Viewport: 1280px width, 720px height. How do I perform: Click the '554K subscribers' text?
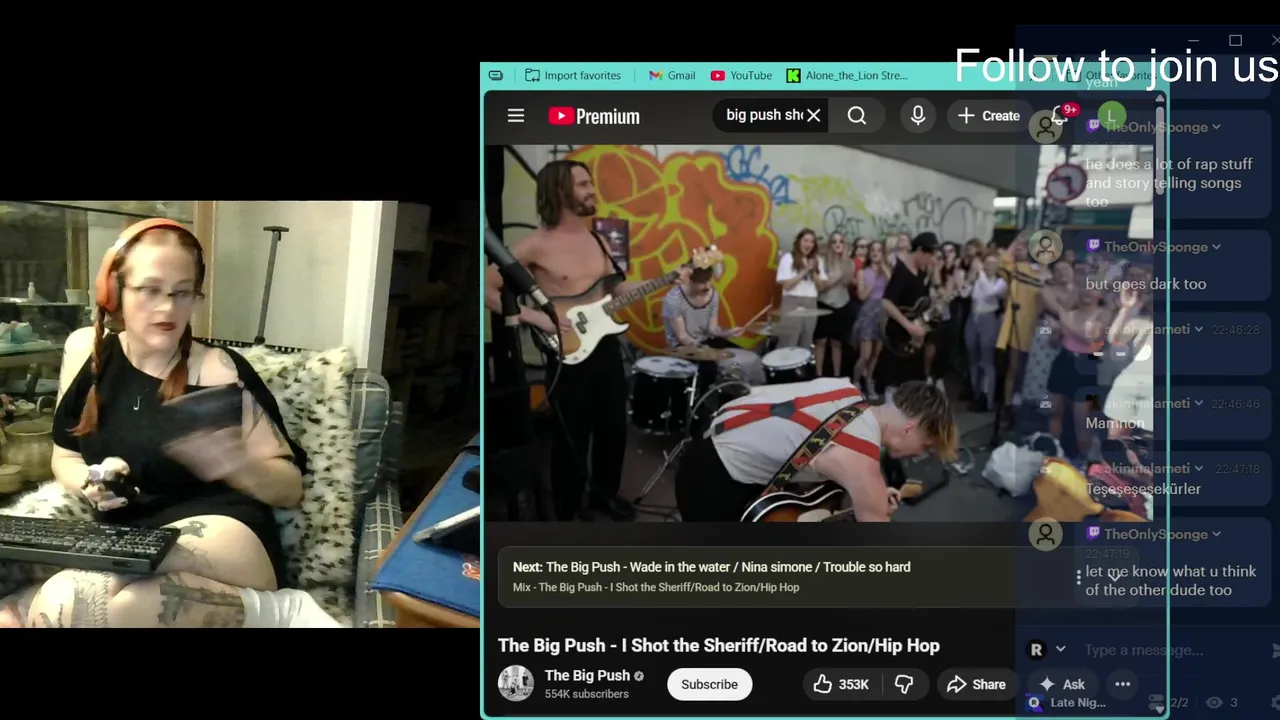[586, 694]
